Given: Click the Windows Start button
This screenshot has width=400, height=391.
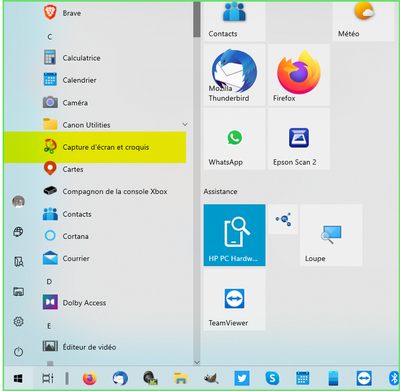Looking at the screenshot, I should (x=18, y=378).
